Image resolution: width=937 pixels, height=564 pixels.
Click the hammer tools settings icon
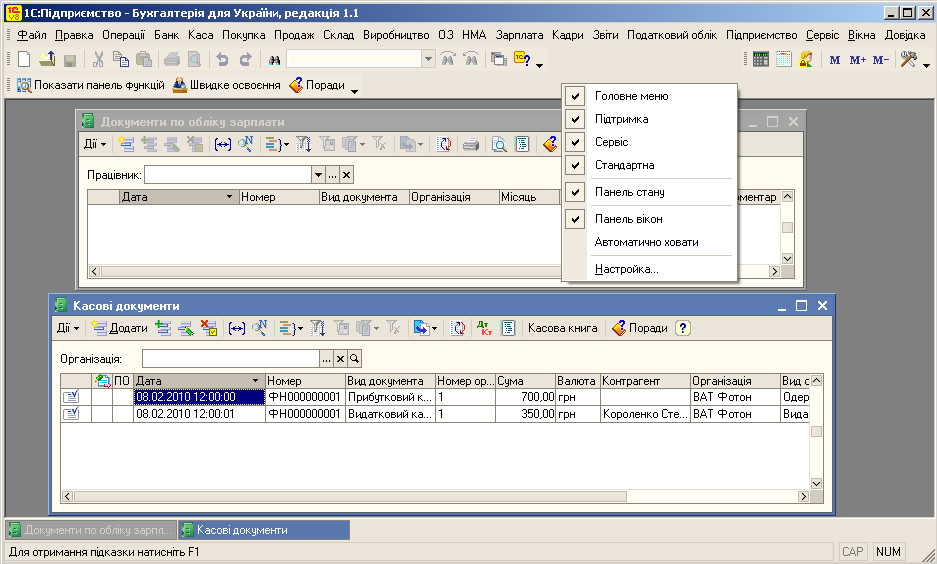(909, 59)
